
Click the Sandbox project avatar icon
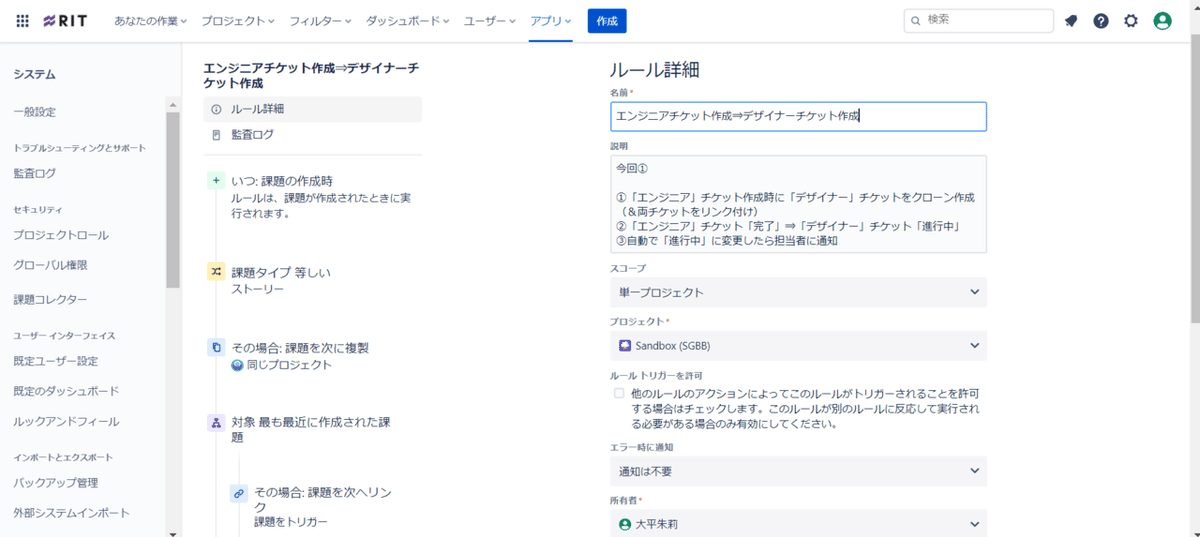pyautogui.click(x=625, y=345)
